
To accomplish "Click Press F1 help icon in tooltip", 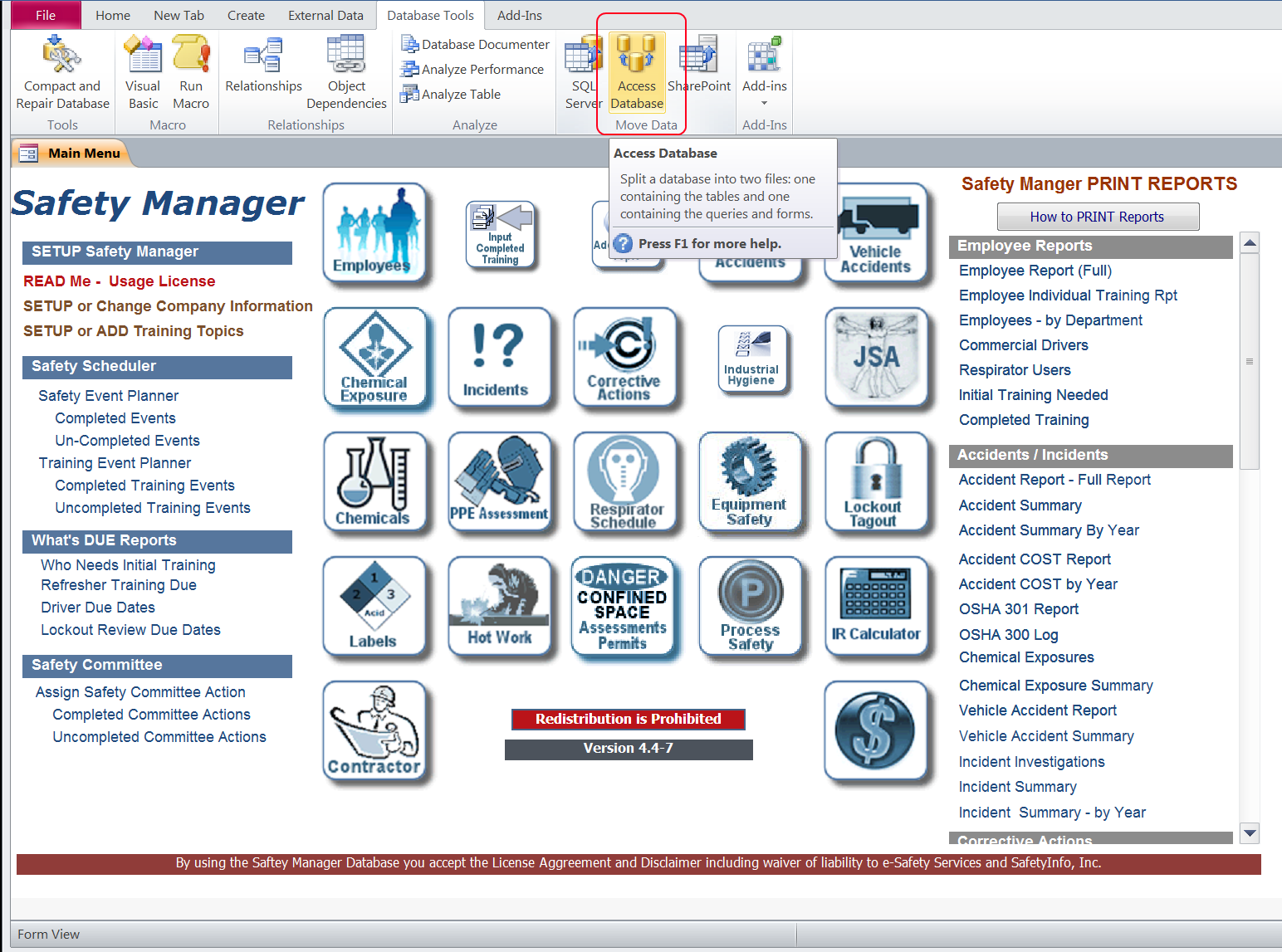I will [623, 243].
